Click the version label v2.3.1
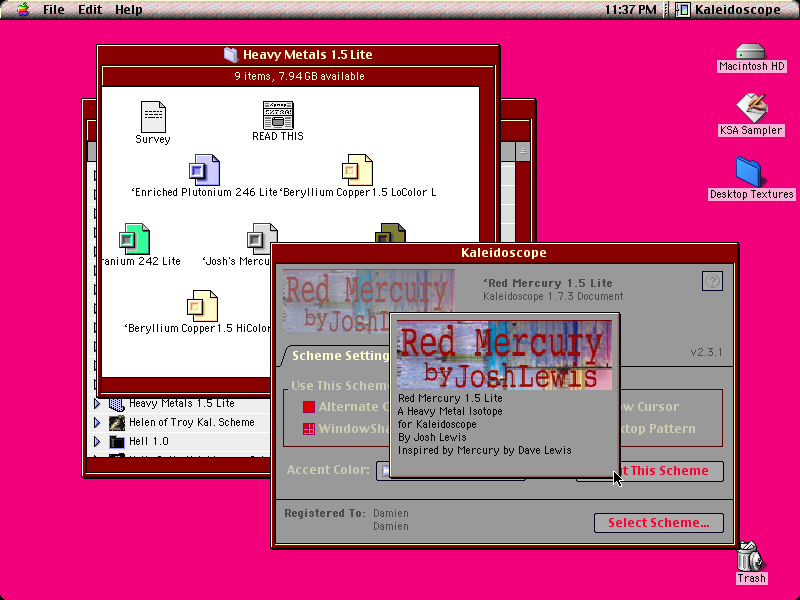800x600 pixels. tap(706, 352)
